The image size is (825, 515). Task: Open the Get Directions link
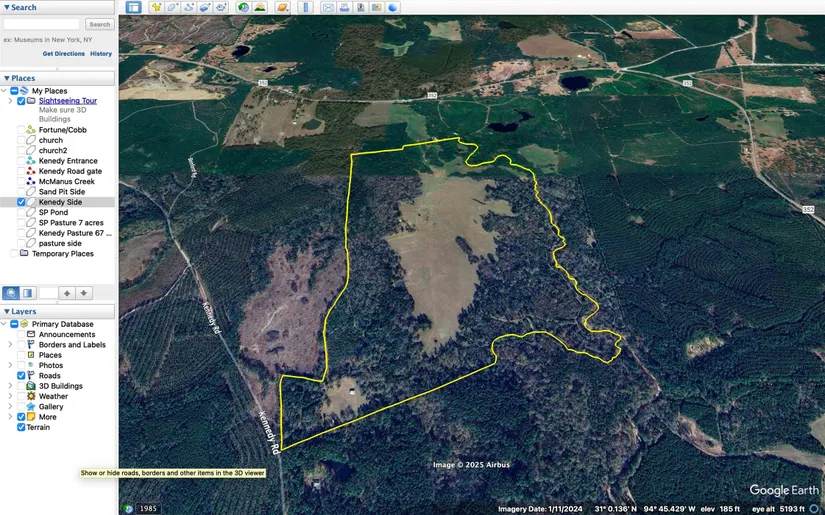click(x=64, y=54)
